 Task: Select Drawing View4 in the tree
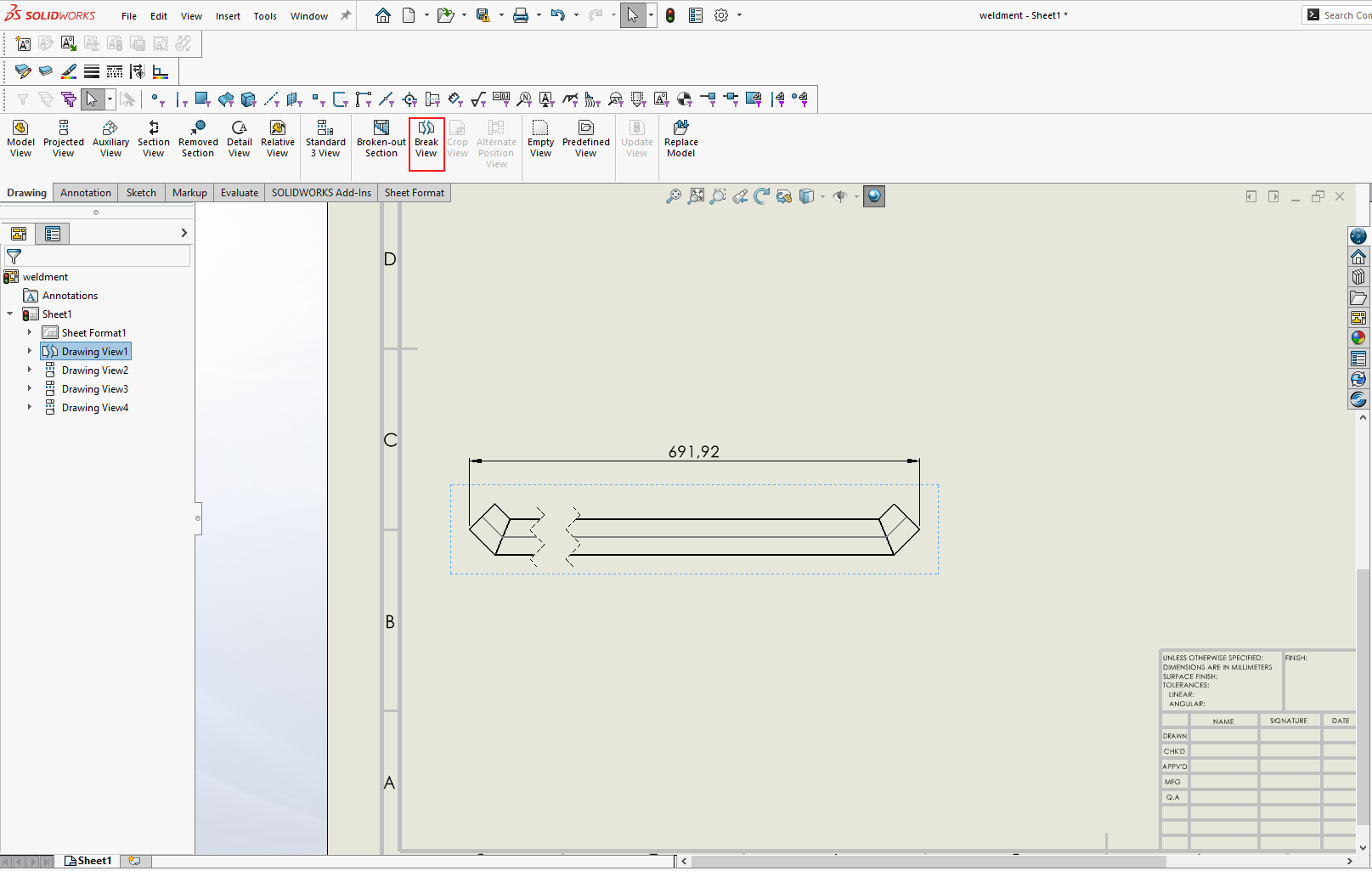click(x=95, y=408)
